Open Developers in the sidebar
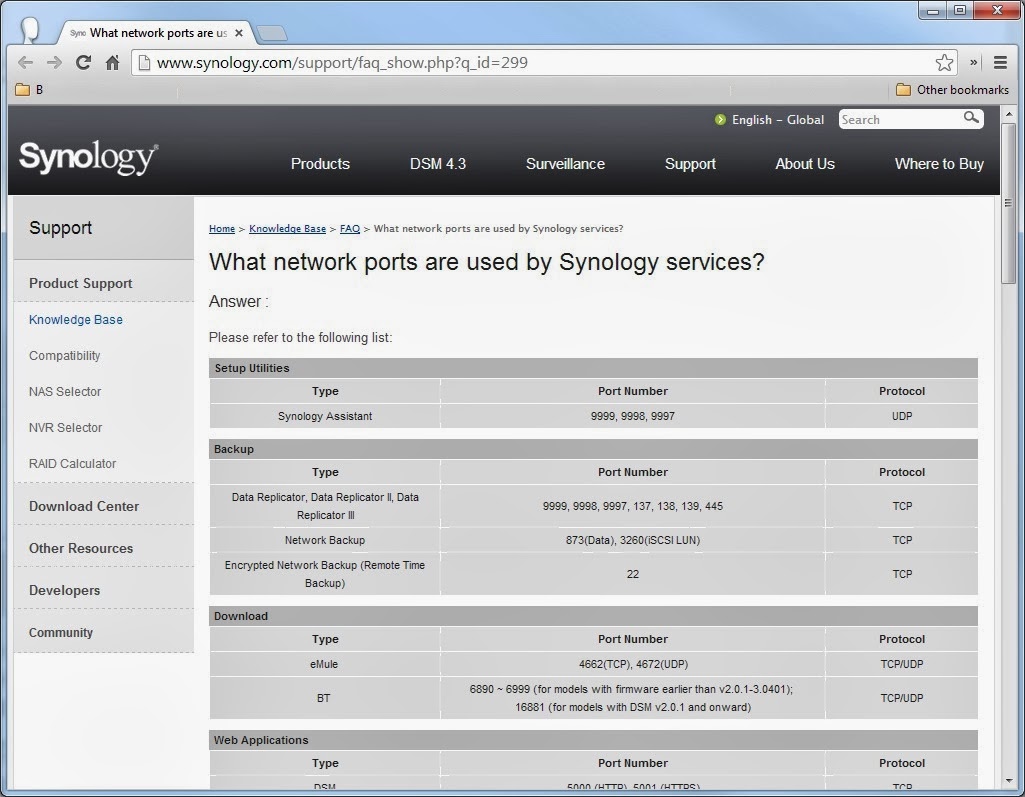 tap(65, 590)
